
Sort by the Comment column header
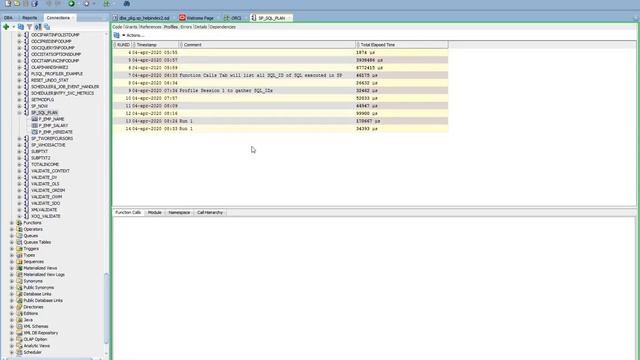point(267,44)
